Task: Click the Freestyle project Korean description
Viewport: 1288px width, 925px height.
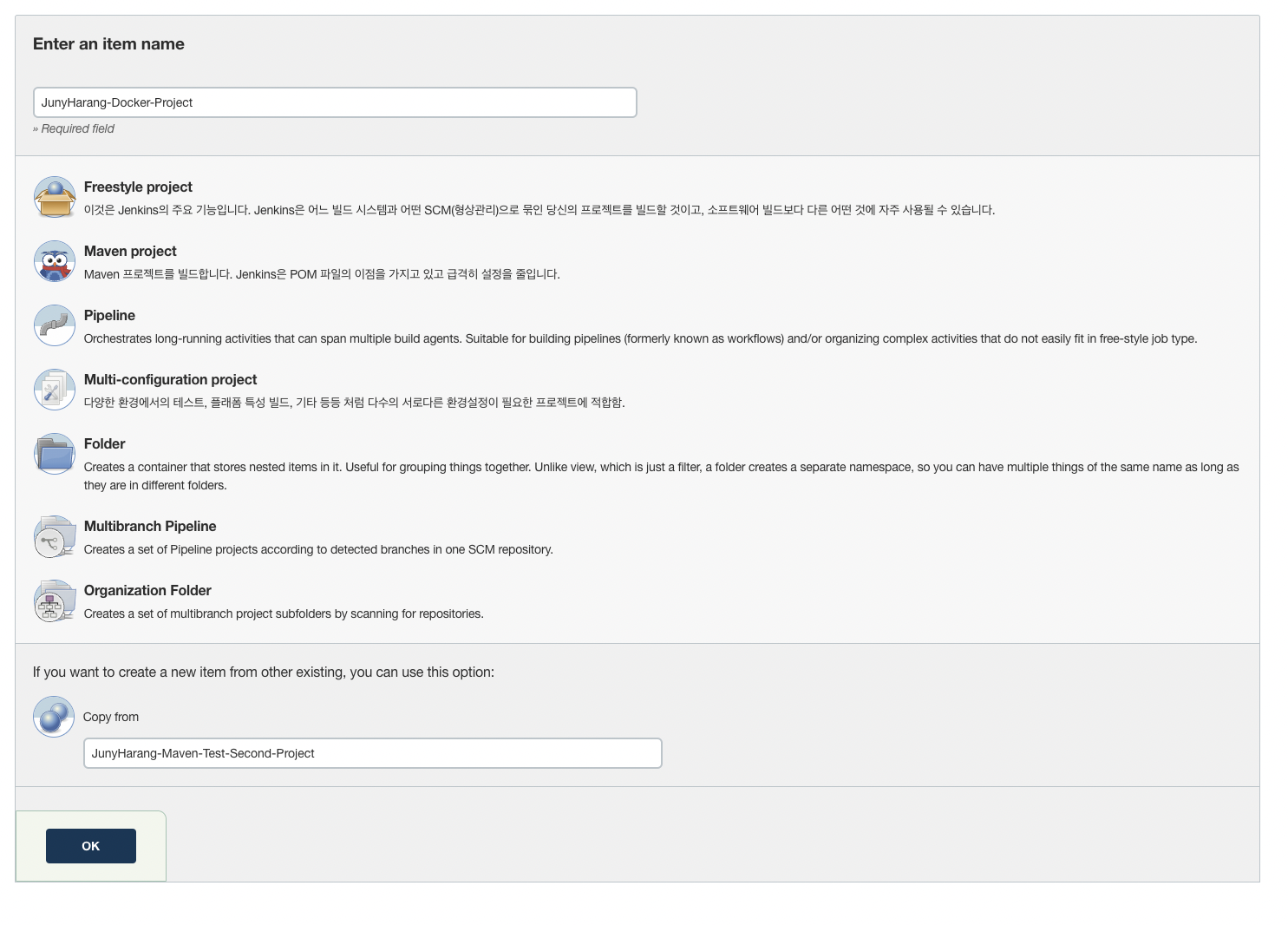Action: [x=539, y=210]
